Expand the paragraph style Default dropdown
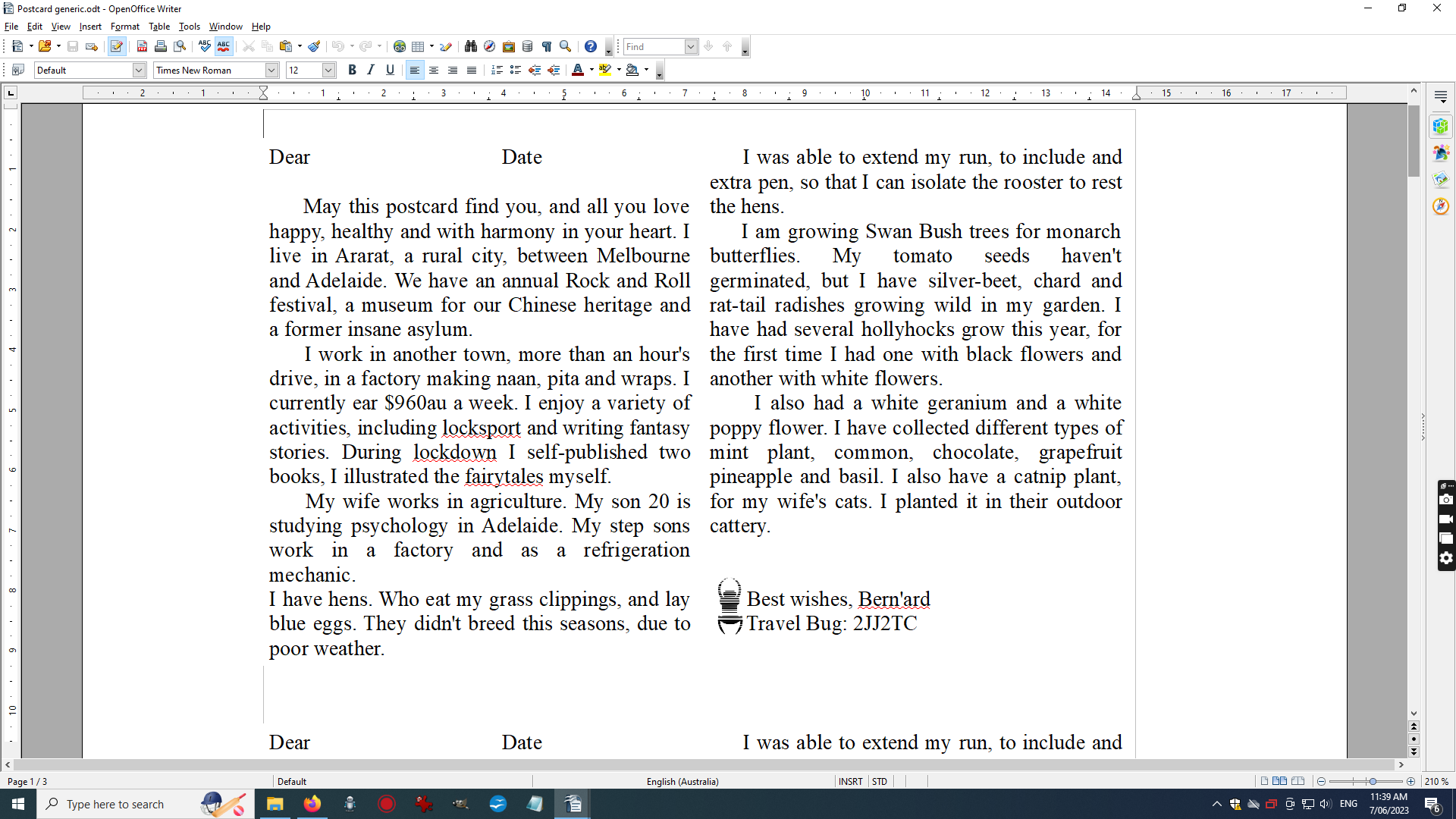1456x819 pixels. pyautogui.click(x=139, y=70)
